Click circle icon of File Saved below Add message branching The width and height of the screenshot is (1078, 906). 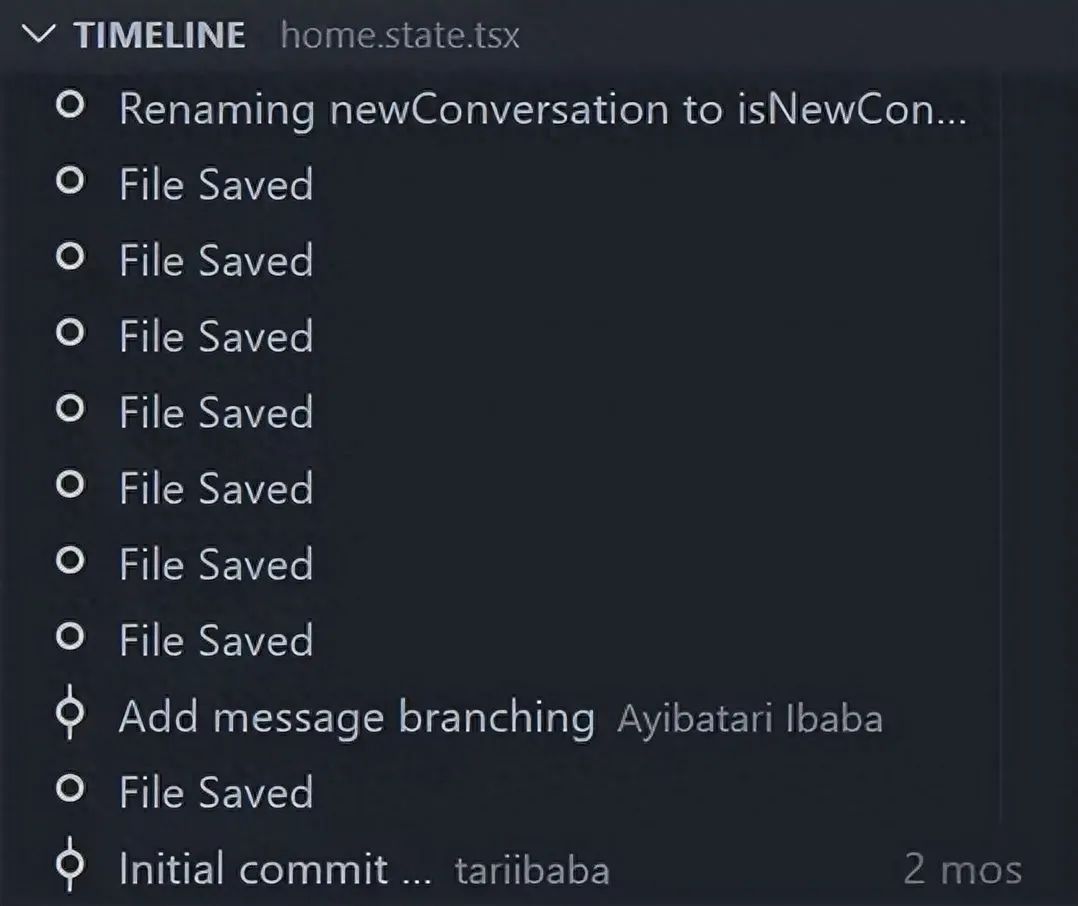click(69, 790)
